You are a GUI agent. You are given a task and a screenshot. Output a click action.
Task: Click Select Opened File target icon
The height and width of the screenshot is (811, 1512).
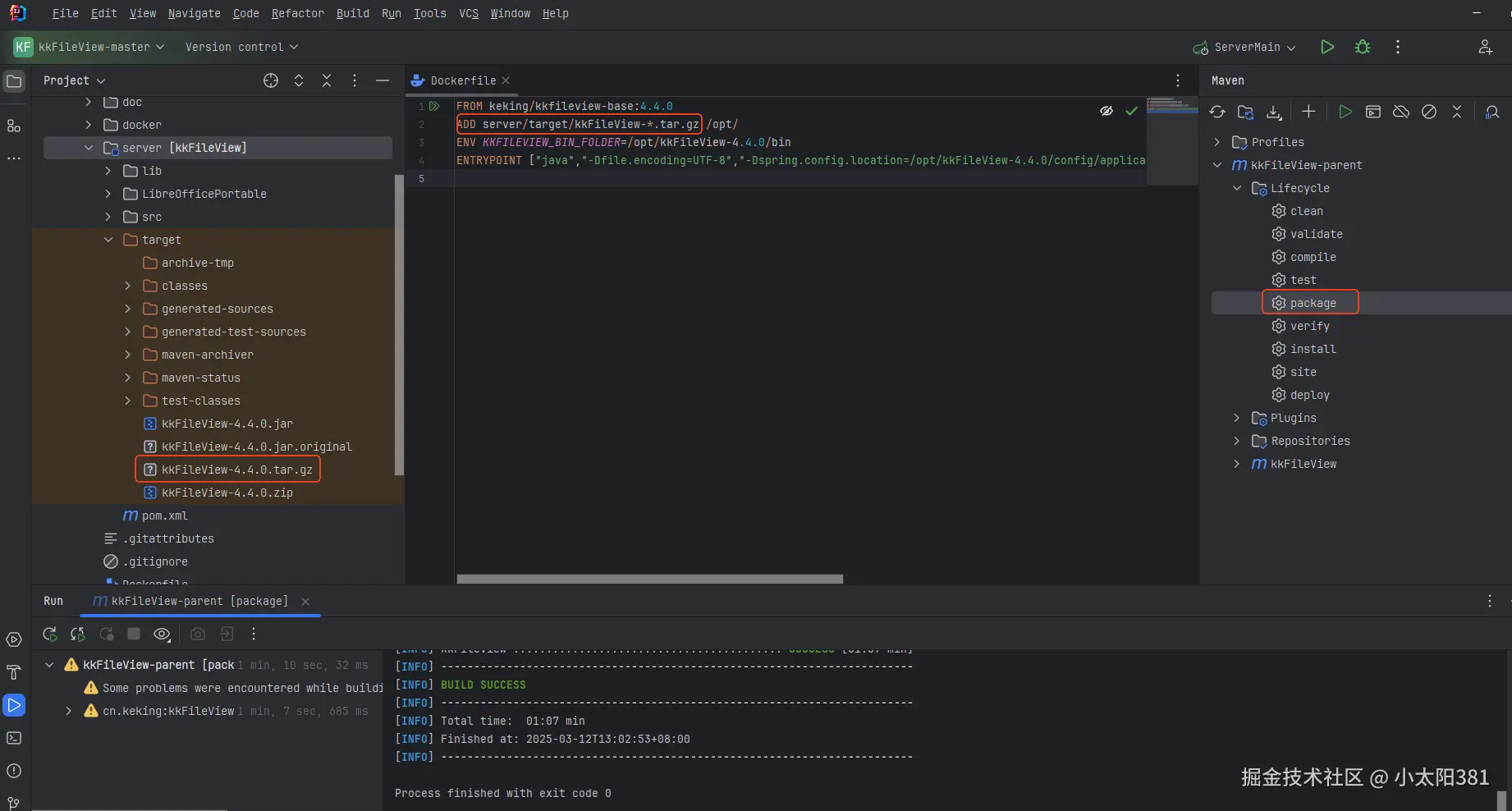[x=271, y=80]
